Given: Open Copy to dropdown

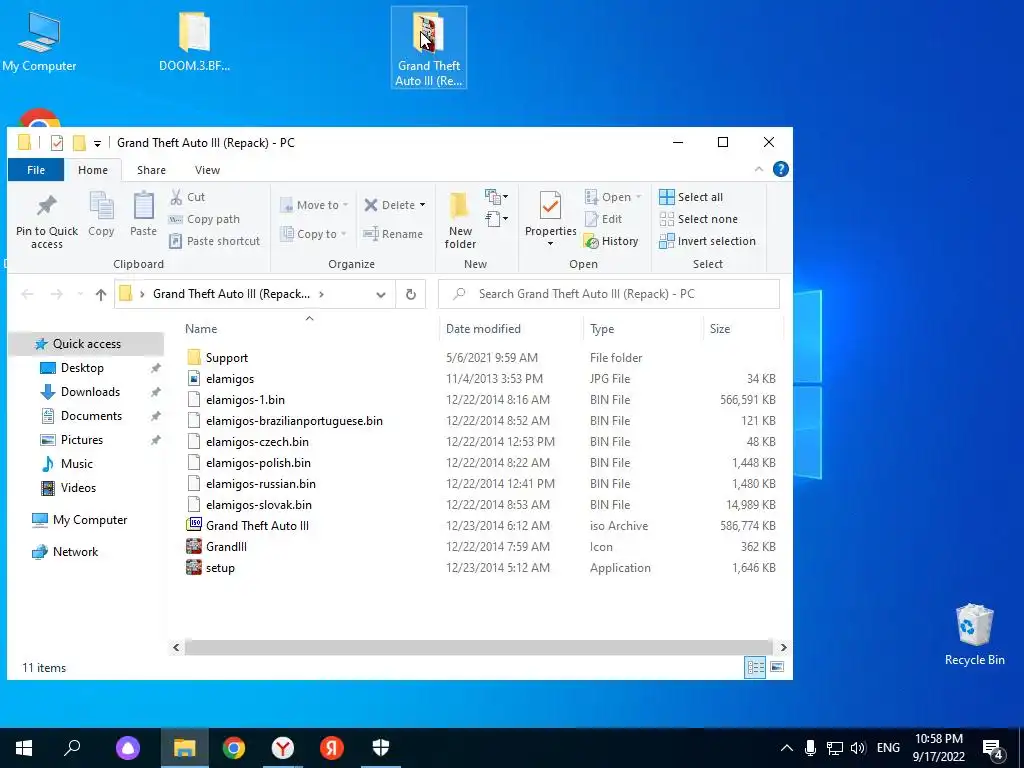Looking at the screenshot, I should pos(313,234).
